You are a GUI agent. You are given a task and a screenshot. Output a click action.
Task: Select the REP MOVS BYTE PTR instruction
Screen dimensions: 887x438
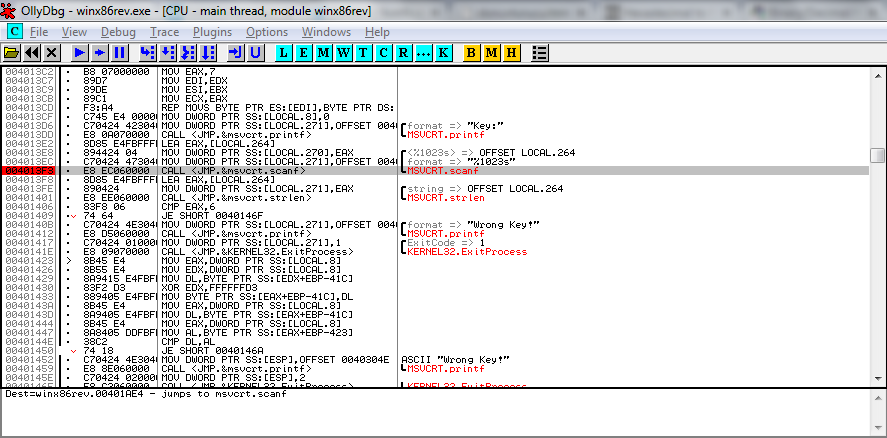point(277,108)
